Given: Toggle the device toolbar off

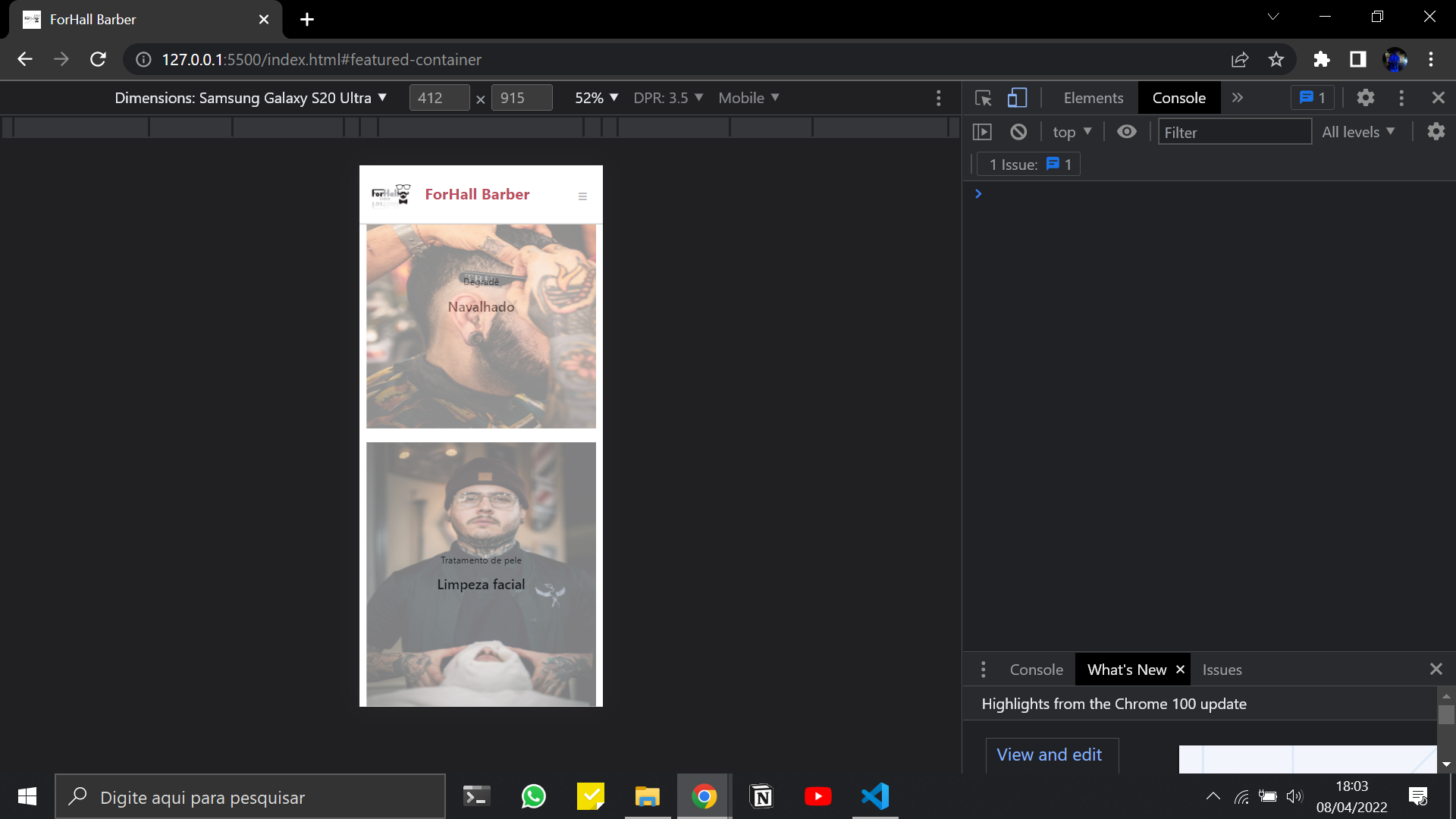Looking at the screenshot, I should click(x=1017, y=98).
